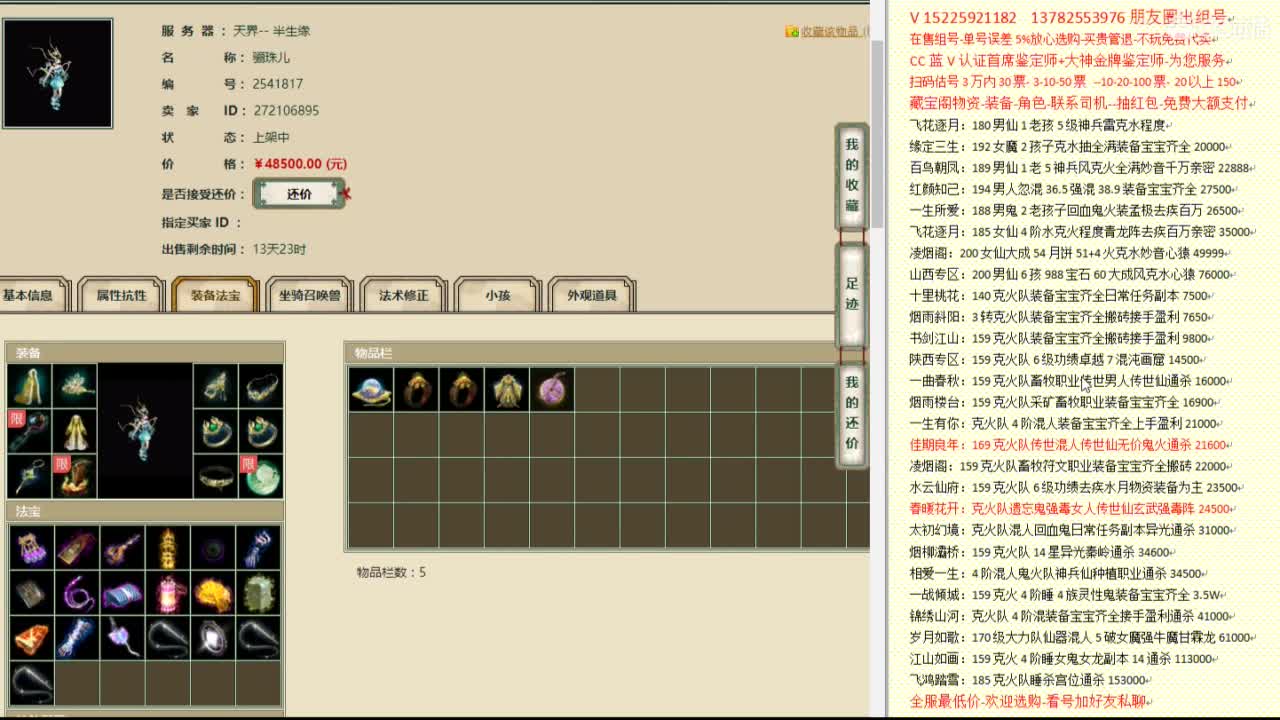Select the brown box 法宝 icon
The height and width of the screenshot is (720, 1280).
click(76, 548)
